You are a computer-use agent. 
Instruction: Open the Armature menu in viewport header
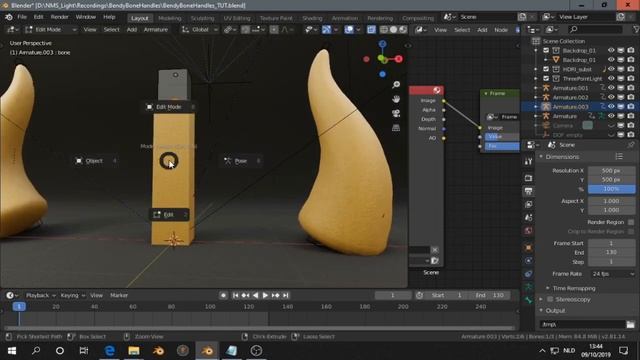pos(156,30)
